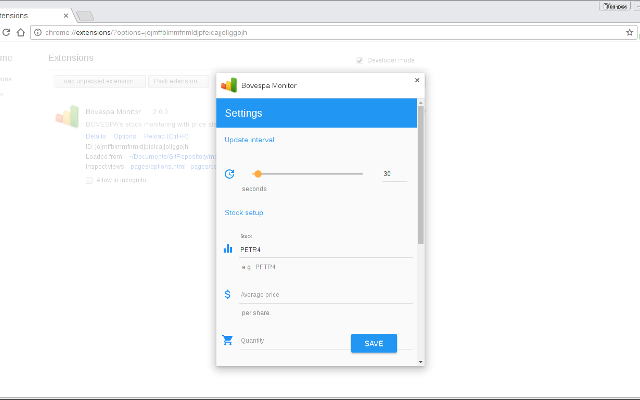The height and width of the screenshot is (400, 640).
Task: Click the Update interval heading
Action: pyautogui.click(x=249, y=140)
